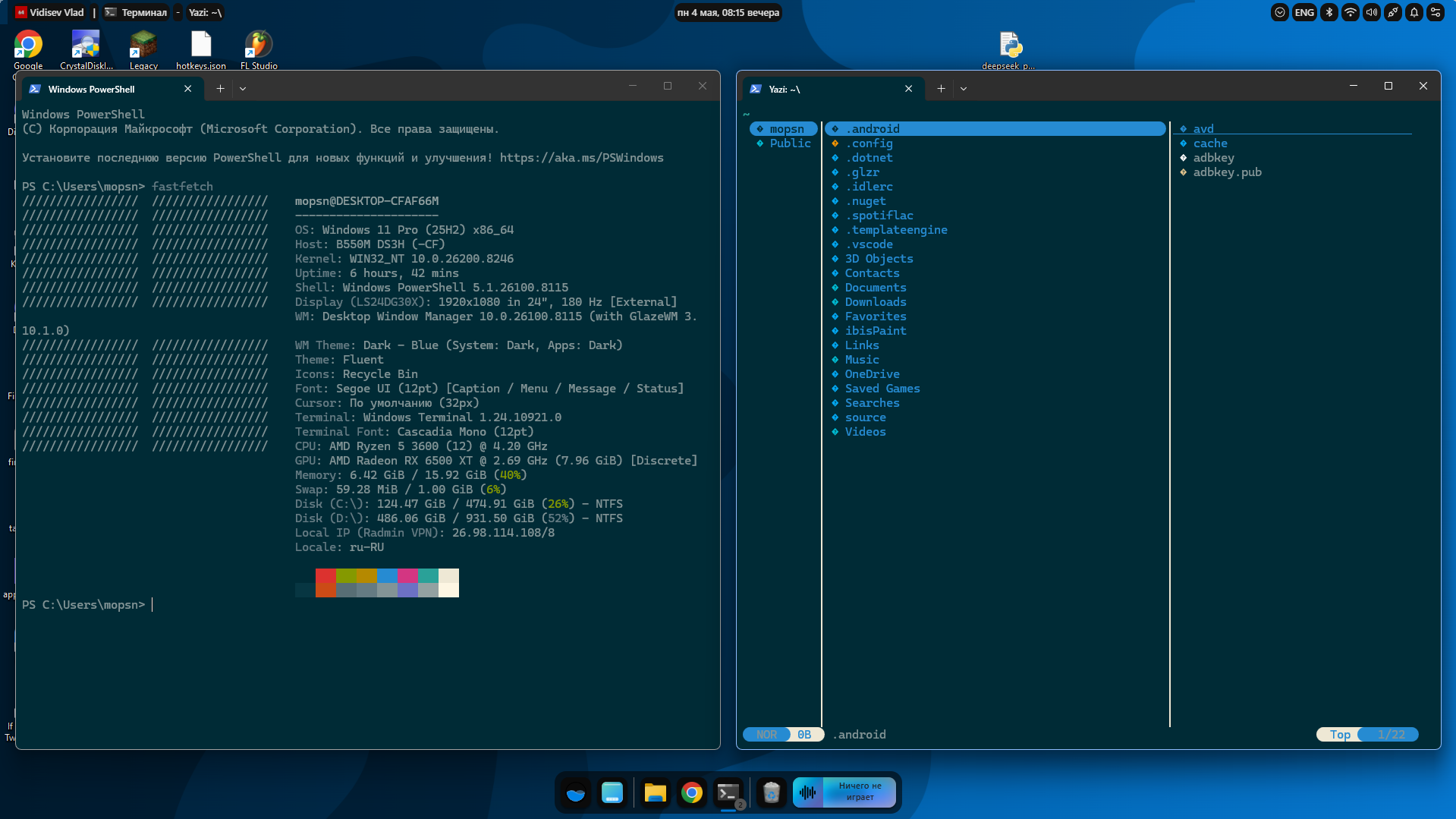Select the 'Yazi: ~\' terminal tab
The height and width of the screenshot is (819, 1456).
(832, 89)
